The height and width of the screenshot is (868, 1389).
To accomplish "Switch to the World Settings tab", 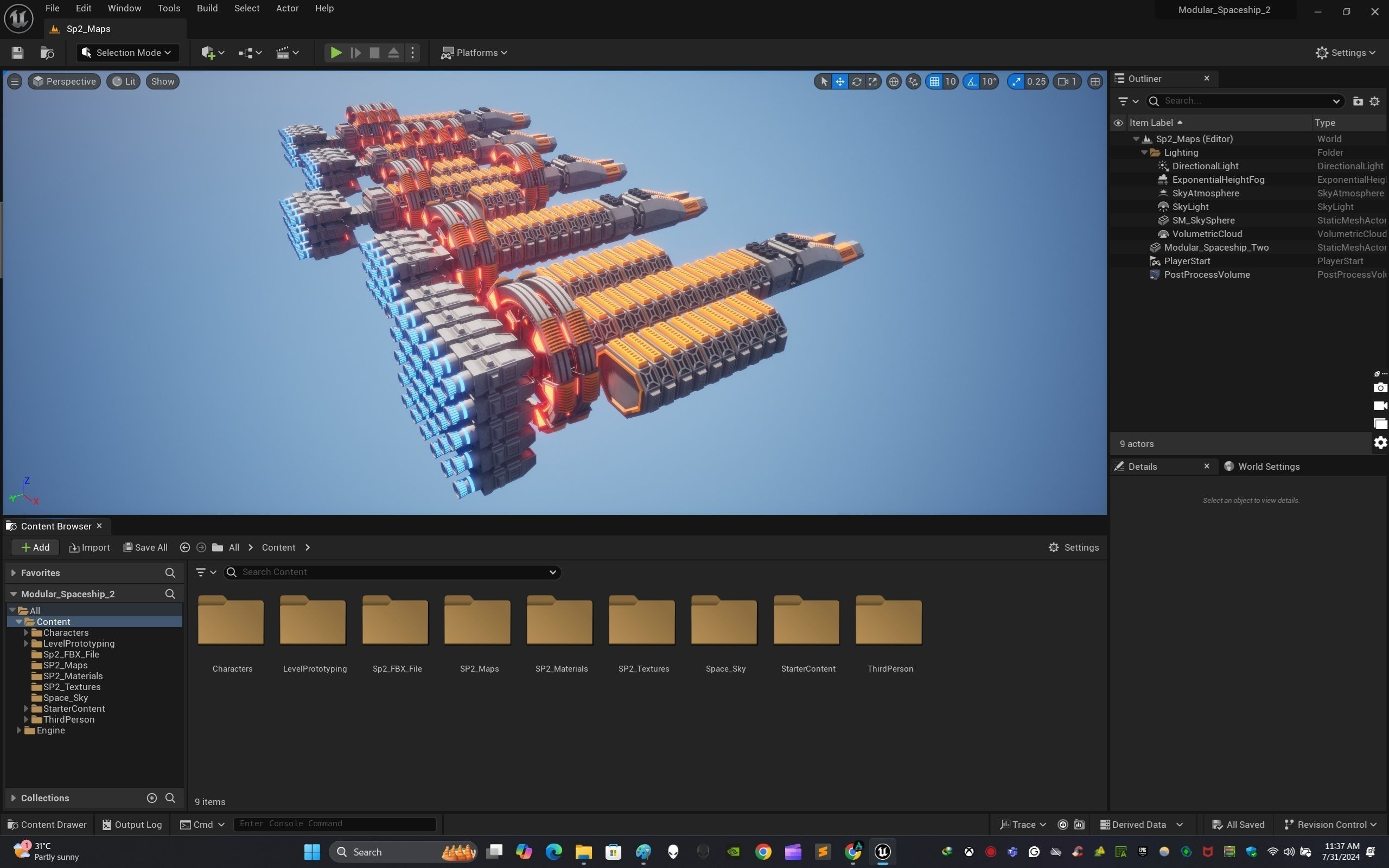I will (1261, 467).
